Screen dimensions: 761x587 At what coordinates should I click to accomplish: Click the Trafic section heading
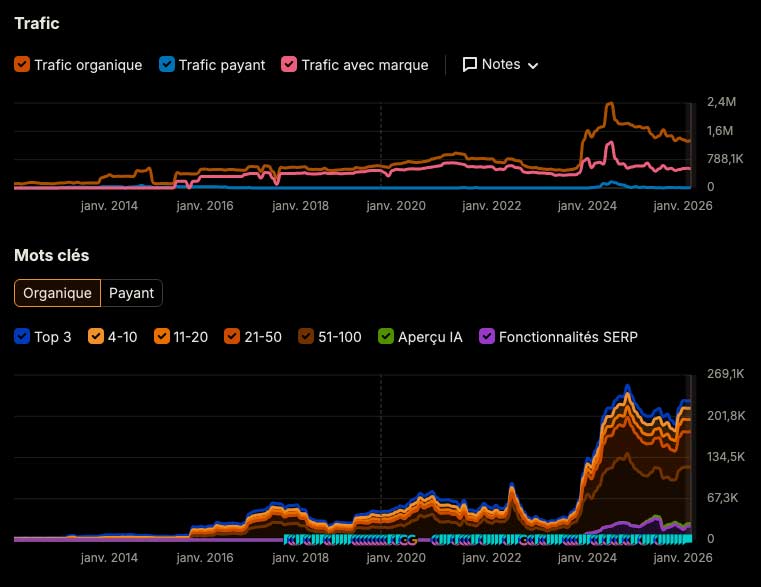pos(37,23)
